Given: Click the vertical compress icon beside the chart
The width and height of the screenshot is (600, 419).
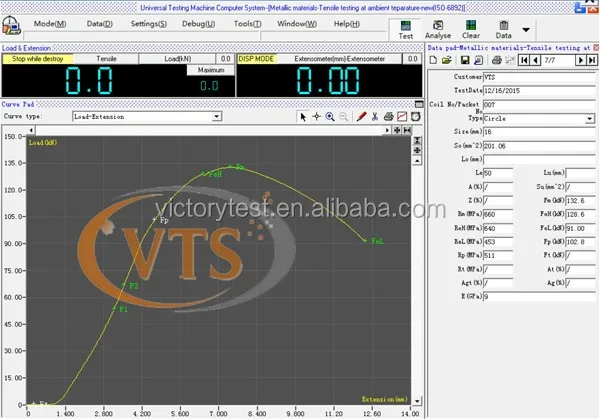Looking at the screenshot, I should click(417, 140).
